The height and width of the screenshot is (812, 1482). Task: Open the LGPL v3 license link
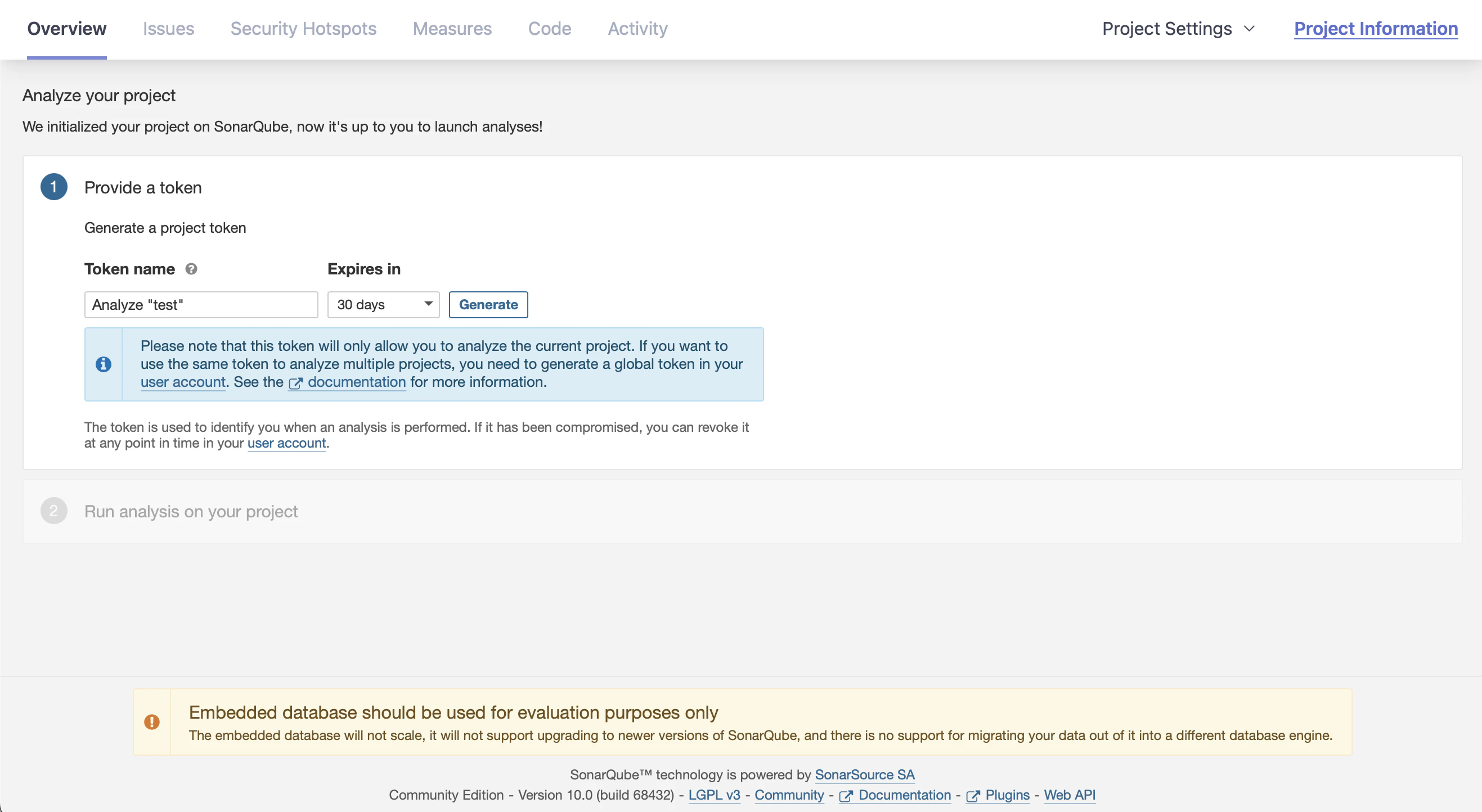715,795
